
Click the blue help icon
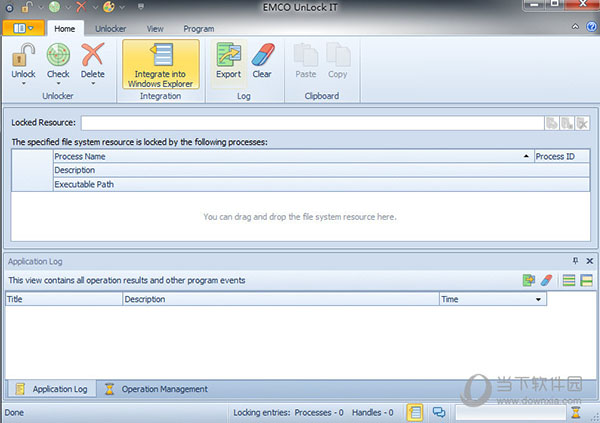pyautogui.click(x=591, y=27)
